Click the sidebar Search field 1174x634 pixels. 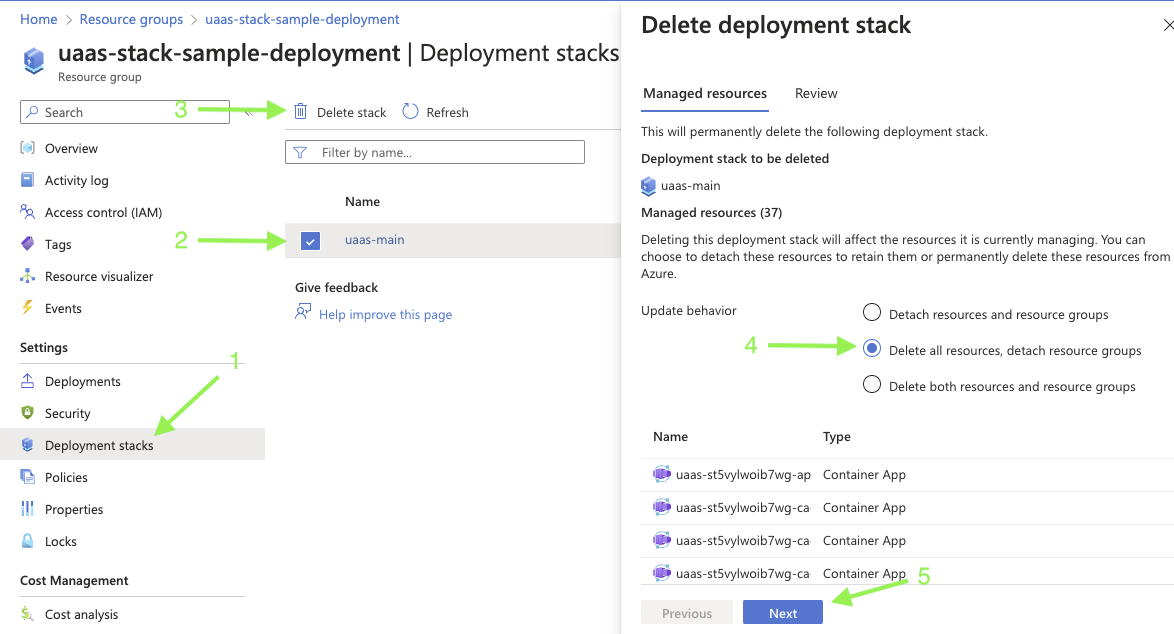coord(125,112)
